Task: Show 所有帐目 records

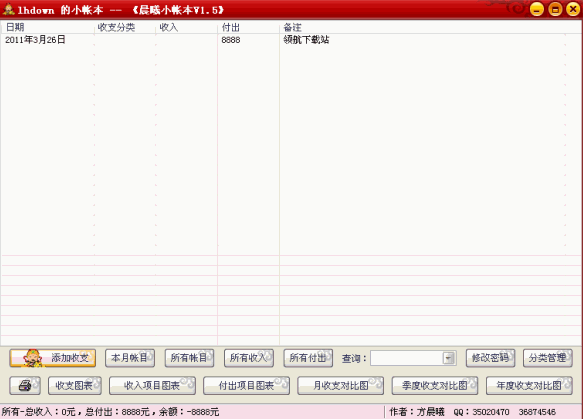Action: click(x=189, y=358)
